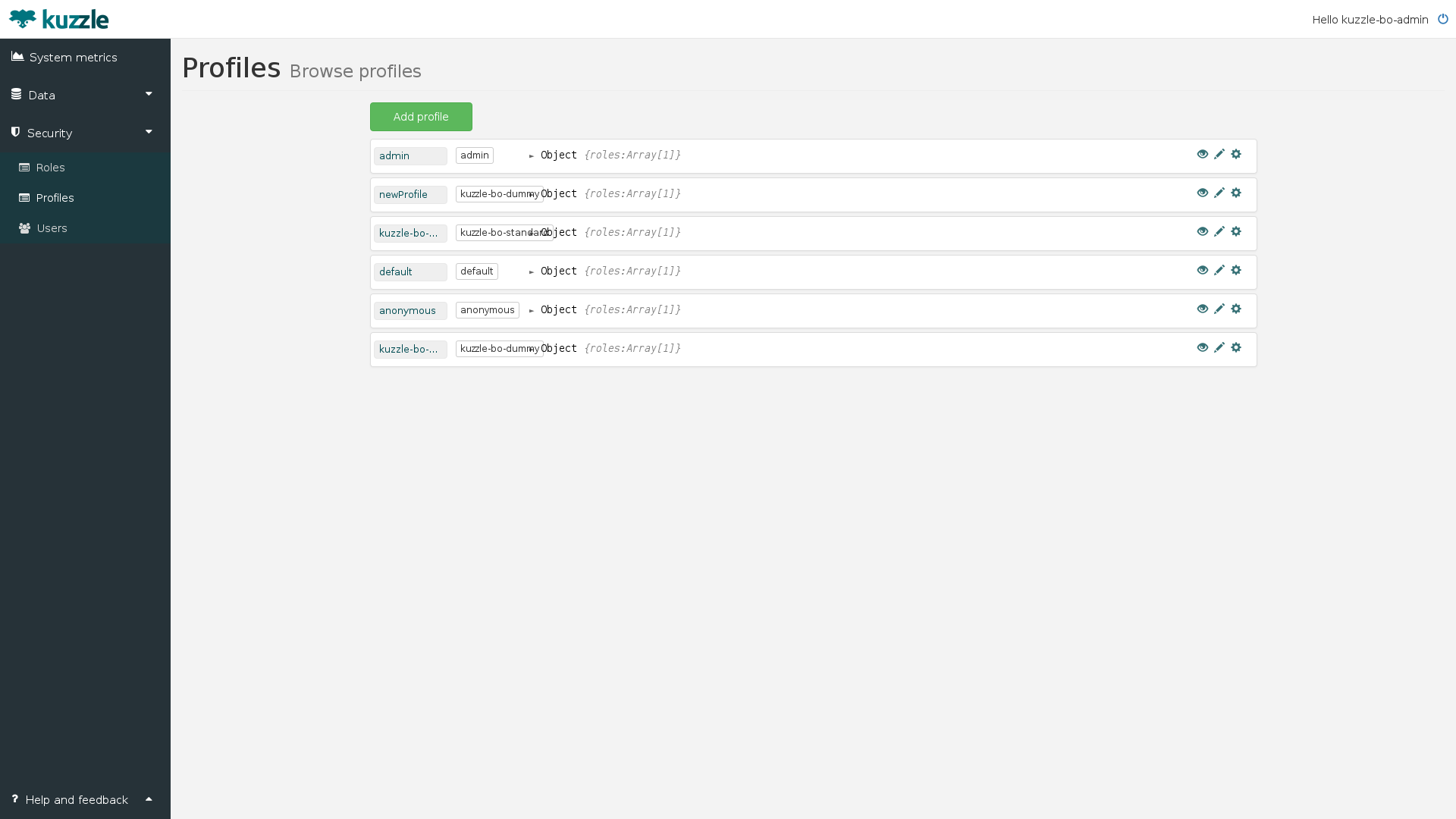The width and height of the screenshot is (1456, 819).
Task: Open the gear options for newProfile
Action: point(1236,193)
